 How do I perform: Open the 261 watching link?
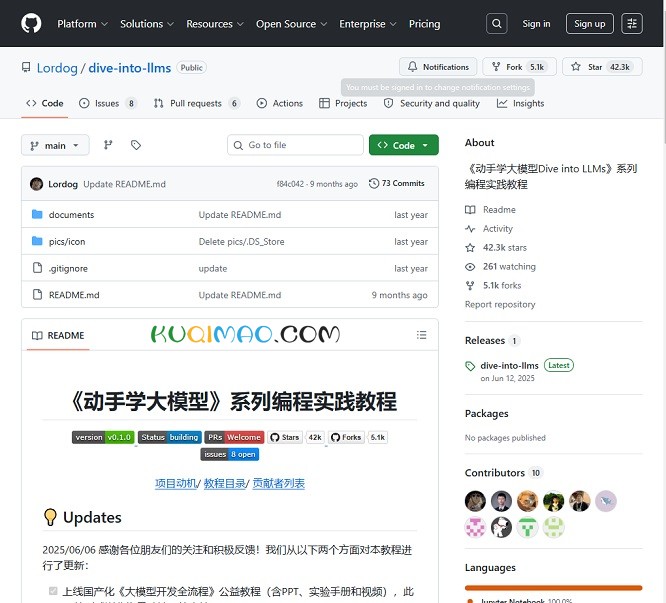500,267
